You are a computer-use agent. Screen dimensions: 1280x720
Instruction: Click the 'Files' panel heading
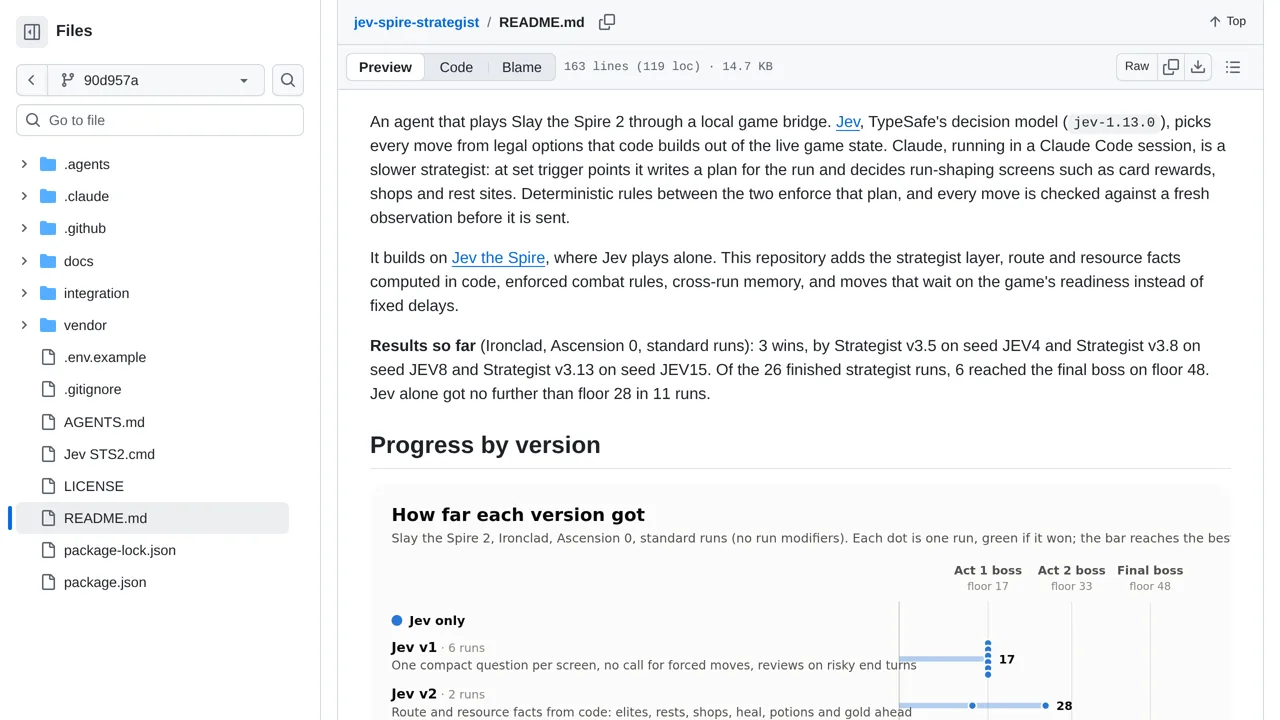[74, 31]
